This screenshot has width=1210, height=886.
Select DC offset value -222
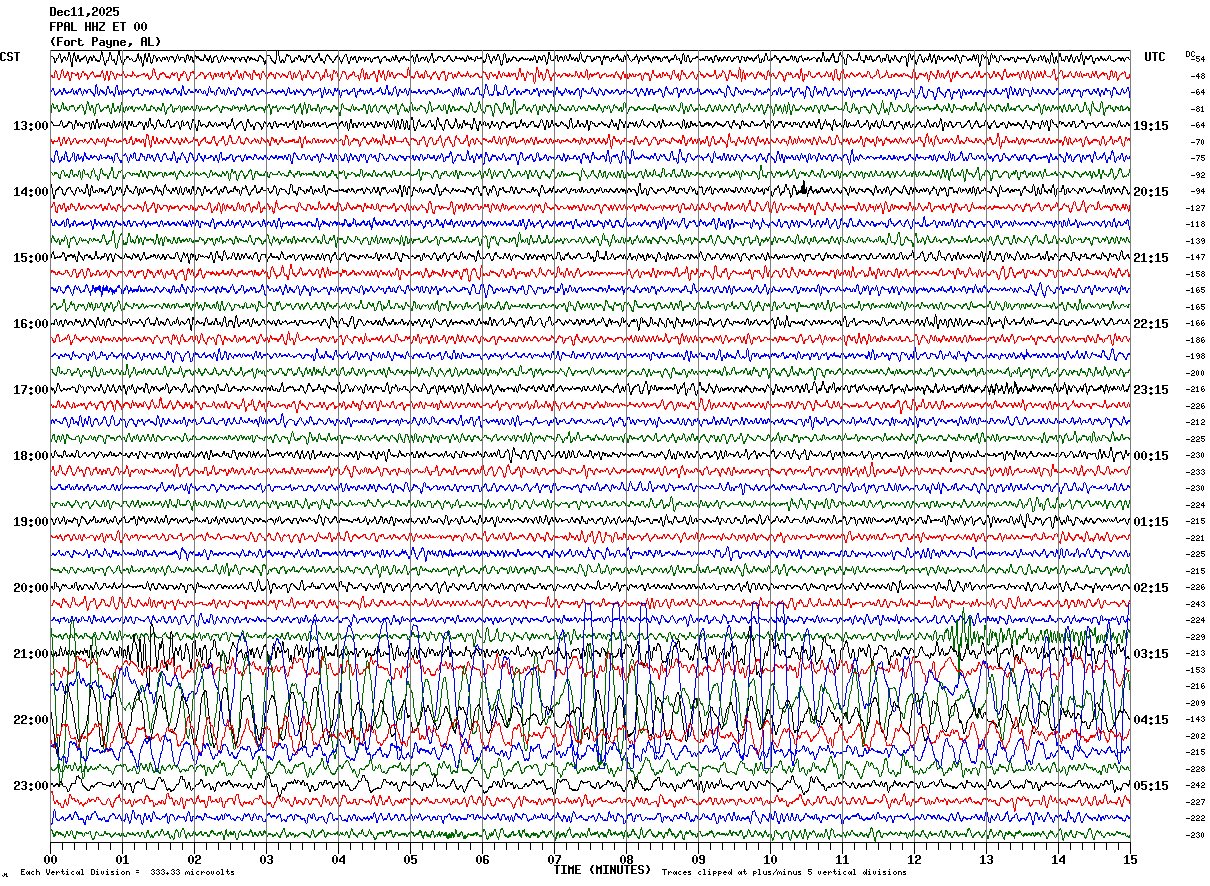click(1196, 818)
